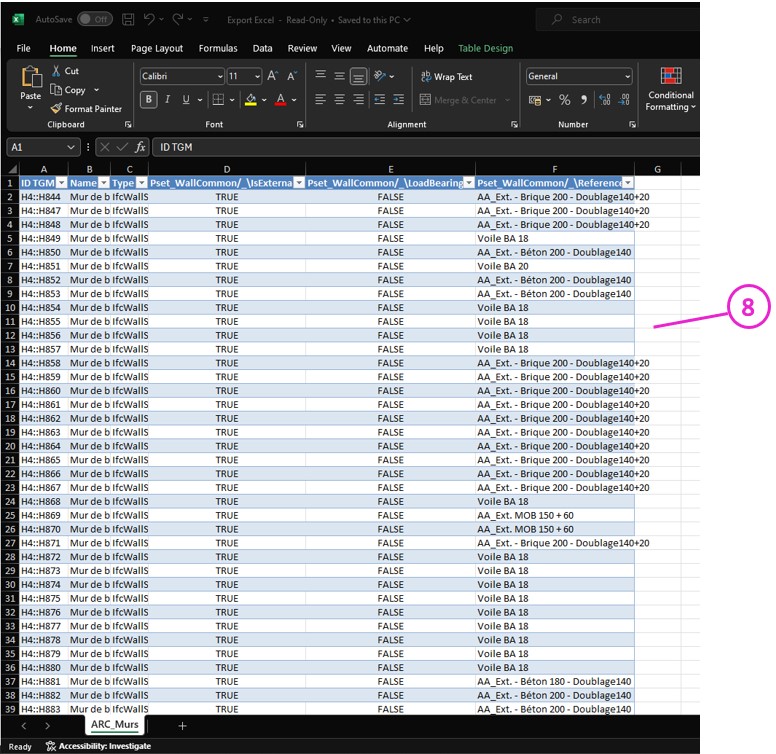Screen dimensions: 776x754
Task: Open the Table Design ribbon tab
Action: click(485, 48)
